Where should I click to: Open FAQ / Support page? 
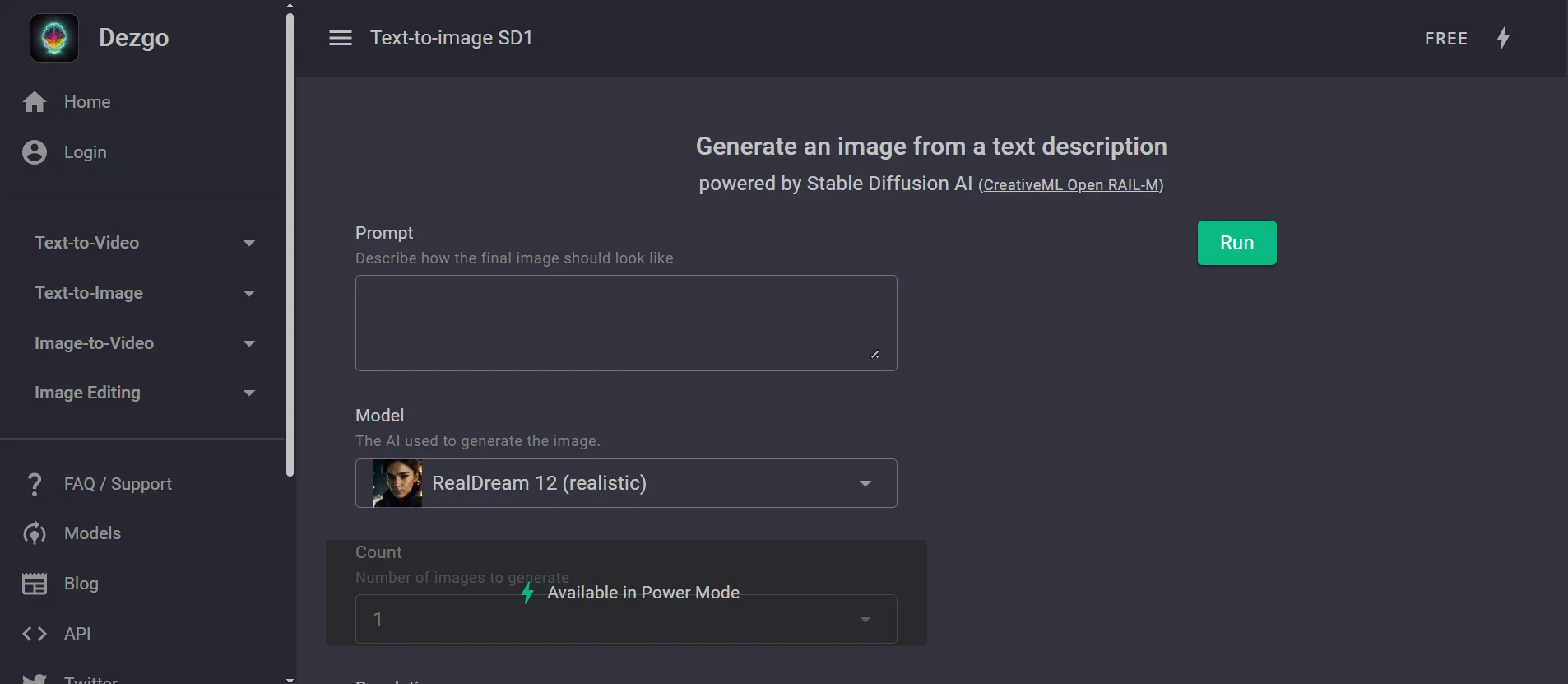[x=118, y=484]
